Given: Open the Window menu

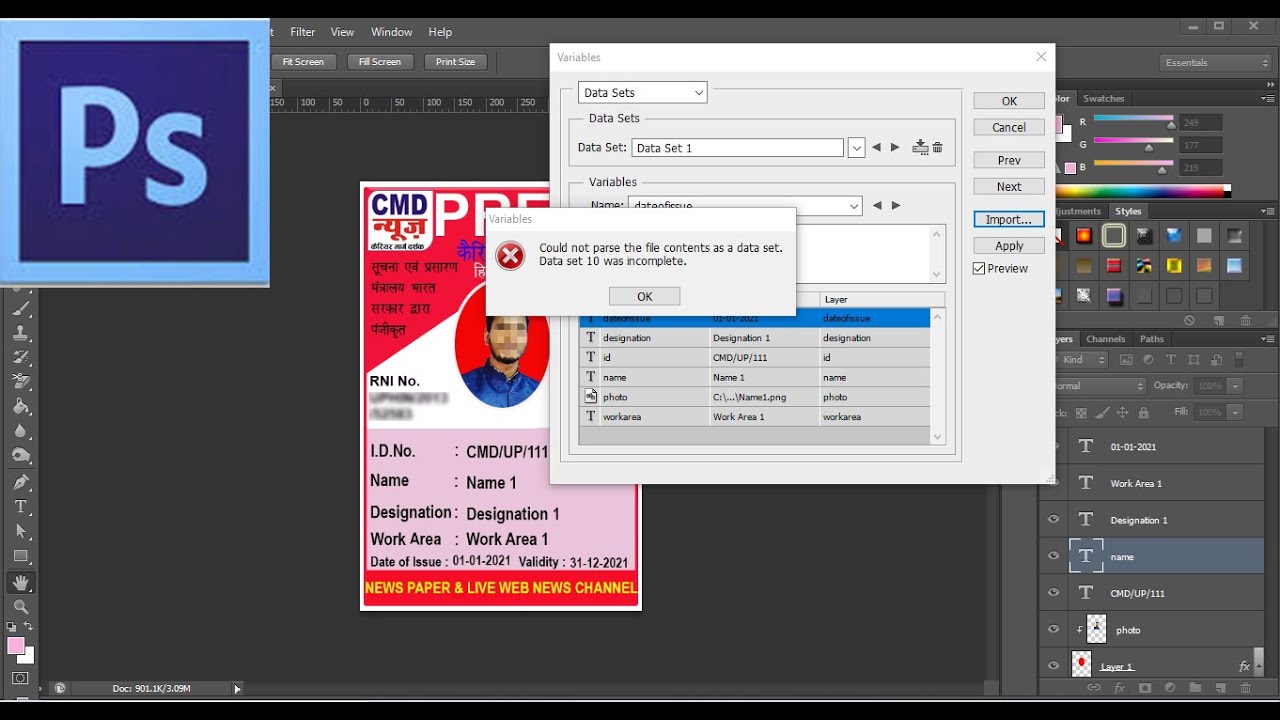Looking at the screenshot, I should point(392,32).
